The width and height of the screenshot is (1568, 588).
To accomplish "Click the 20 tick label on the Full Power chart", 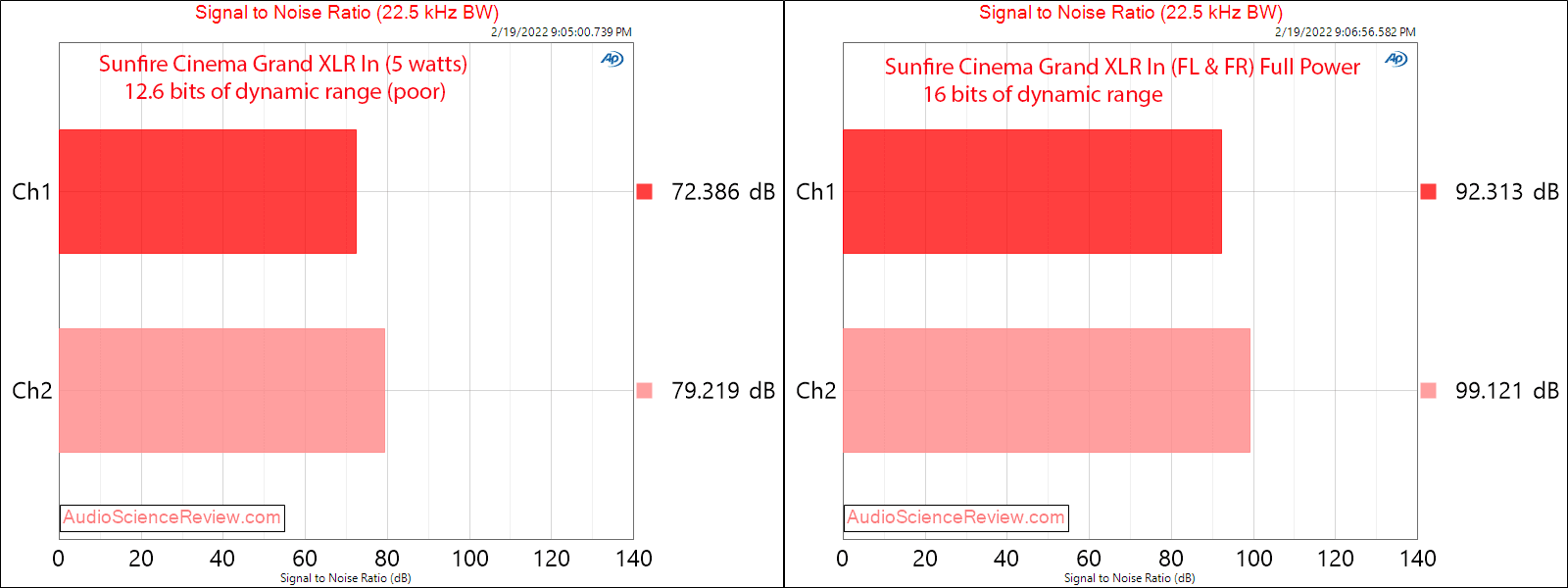I will [x=925, y=559].
